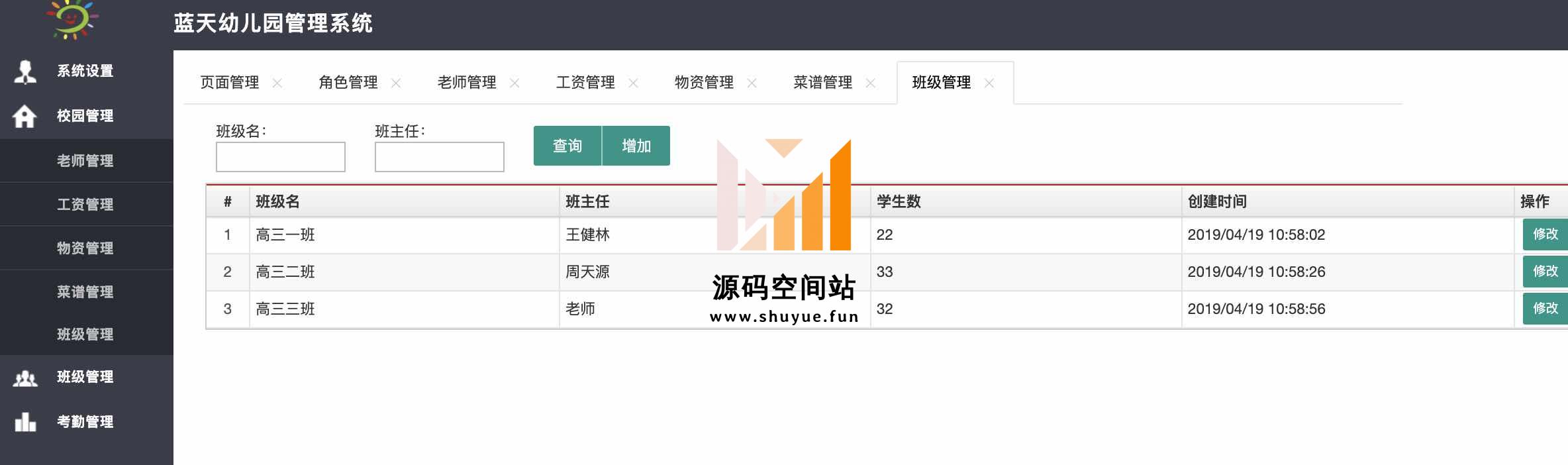Click 修改 for 高三三班 row
1568x465 pixels.
pos(1545,309)
